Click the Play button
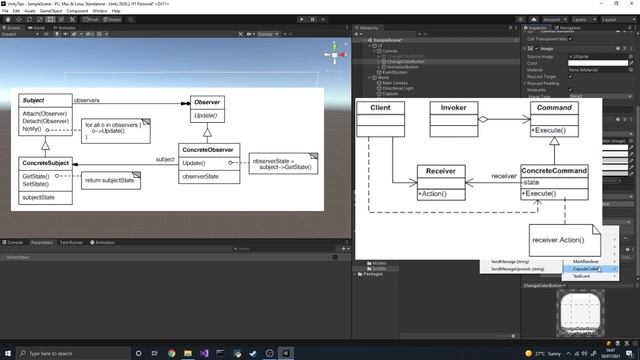 [302, 20]
